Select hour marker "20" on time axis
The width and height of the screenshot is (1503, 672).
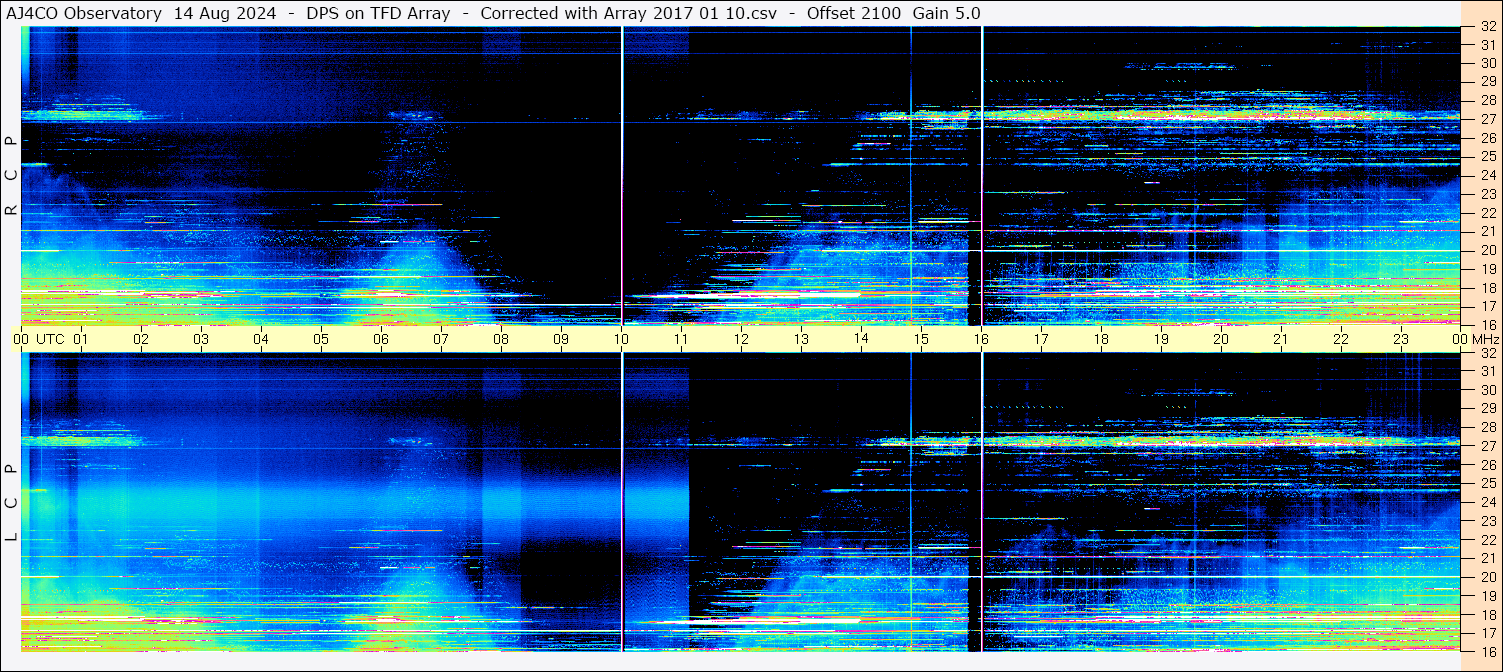(1221, 339)
